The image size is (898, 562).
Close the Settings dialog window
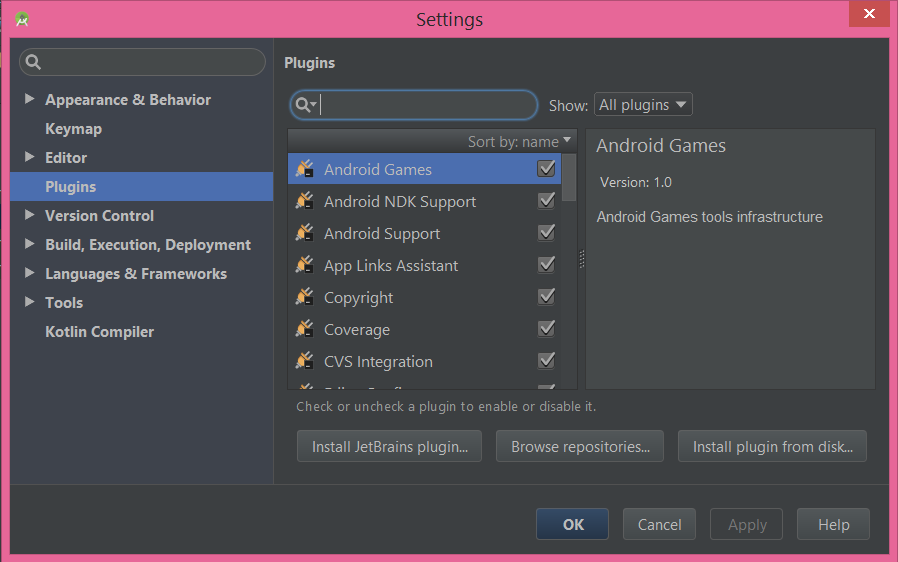click(869, 13)
